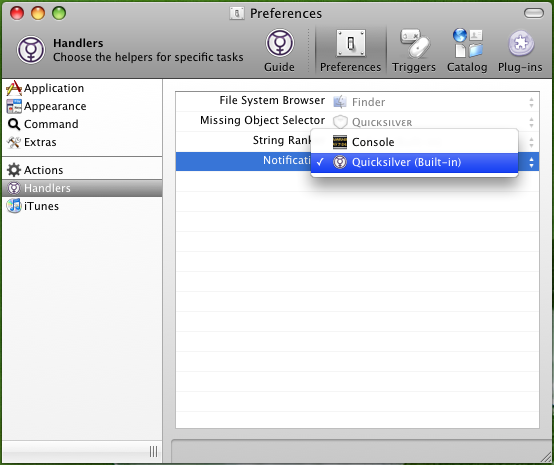Click the window resize corner grip
Image resolution: width=554 pixels, height=465 pixels.
point(546,457)
